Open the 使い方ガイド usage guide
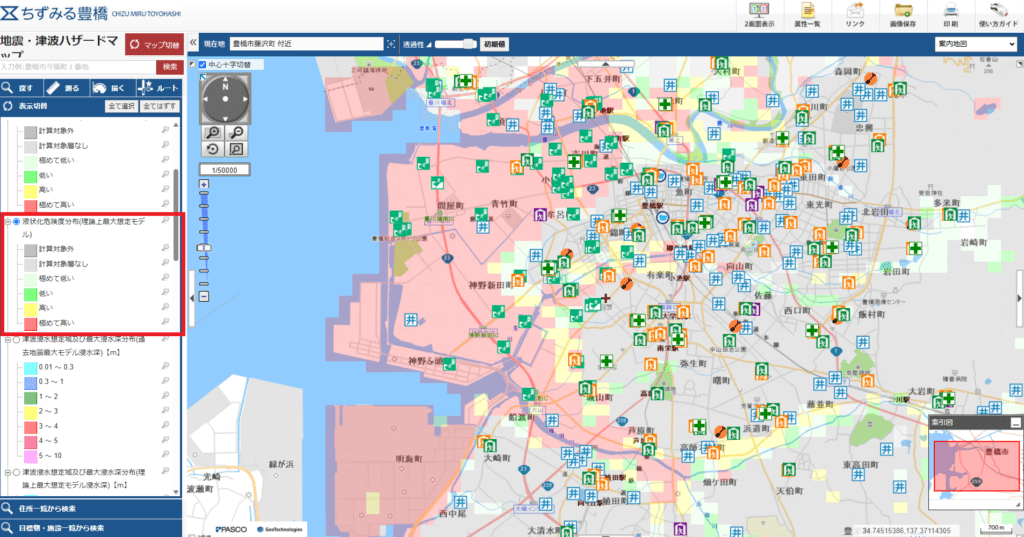 coord(999,15)
